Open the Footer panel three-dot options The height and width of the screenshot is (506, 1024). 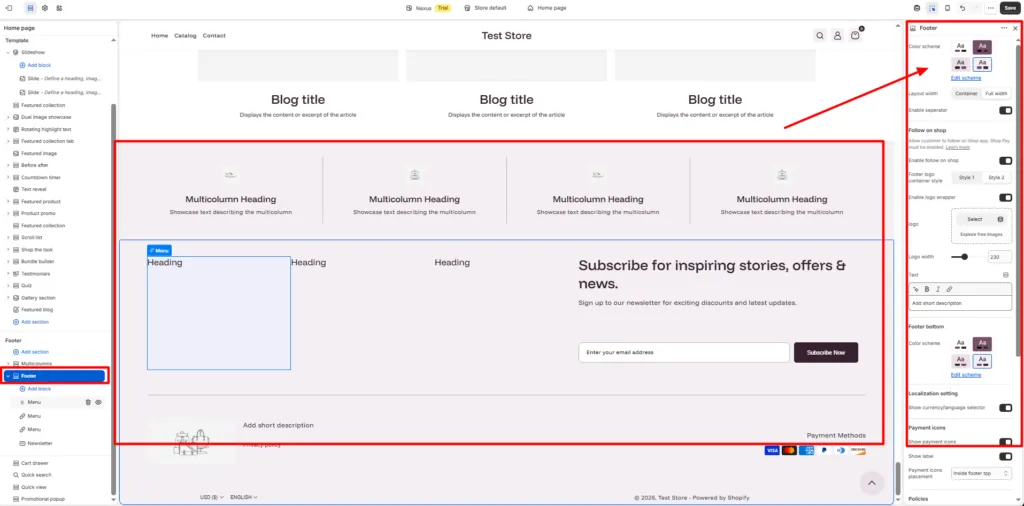click(1004, 28)
